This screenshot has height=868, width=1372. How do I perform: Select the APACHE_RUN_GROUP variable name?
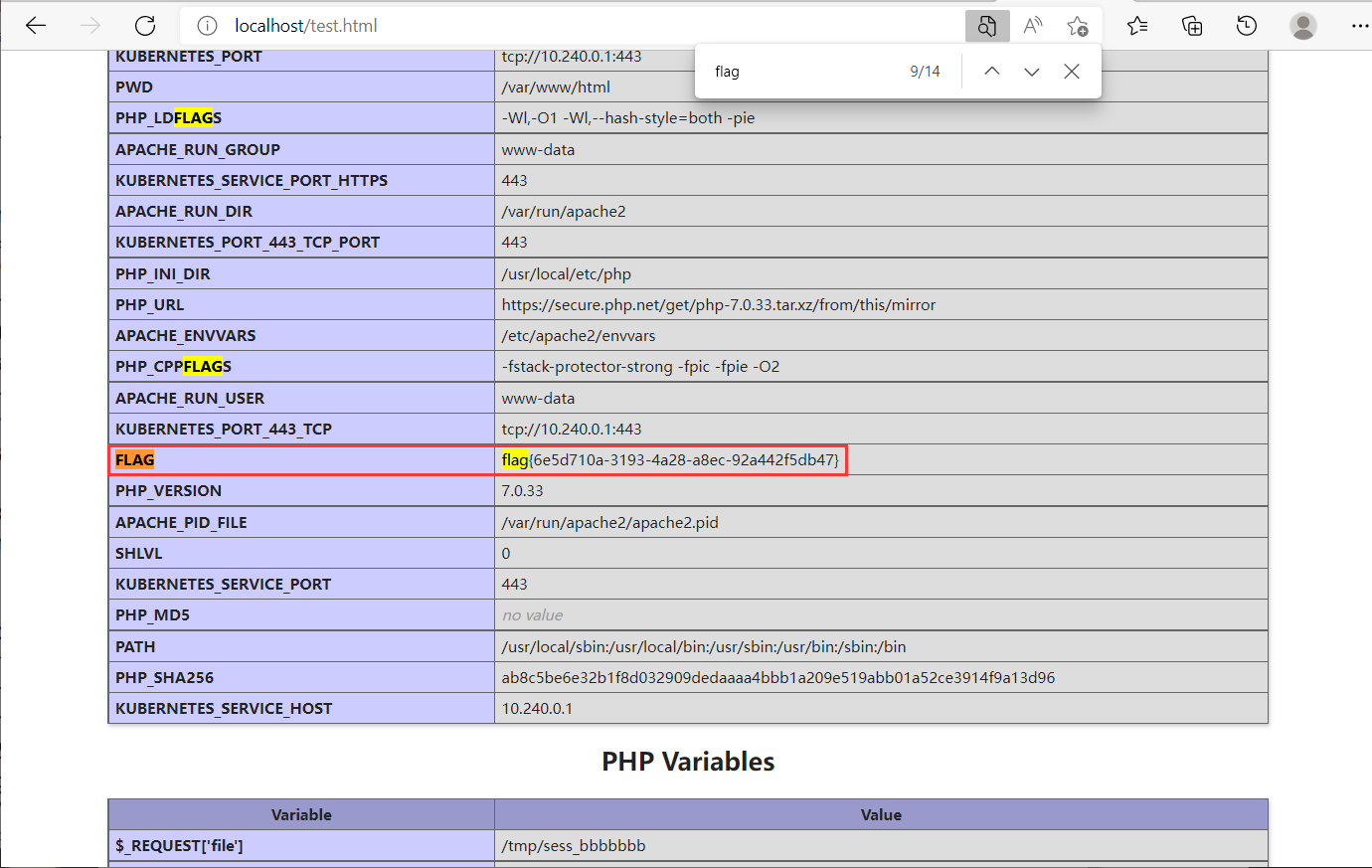198,150
